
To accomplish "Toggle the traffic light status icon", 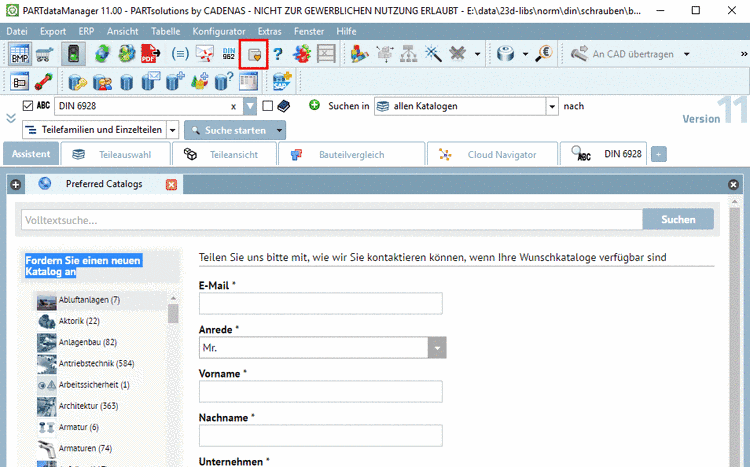I will point(73,54).
